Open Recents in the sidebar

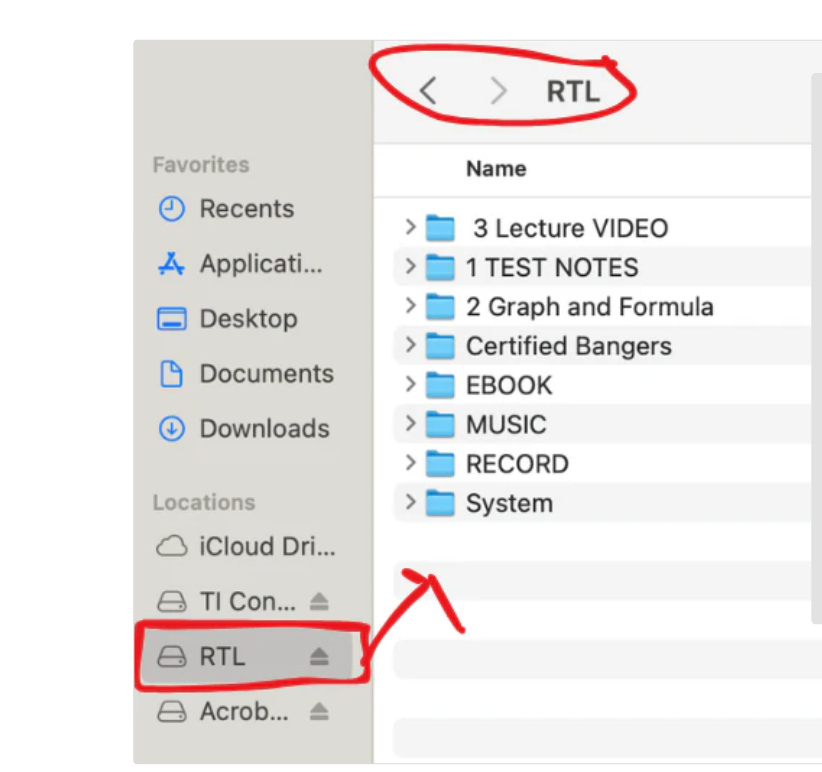pyautogui.click(x=245, y=209)
